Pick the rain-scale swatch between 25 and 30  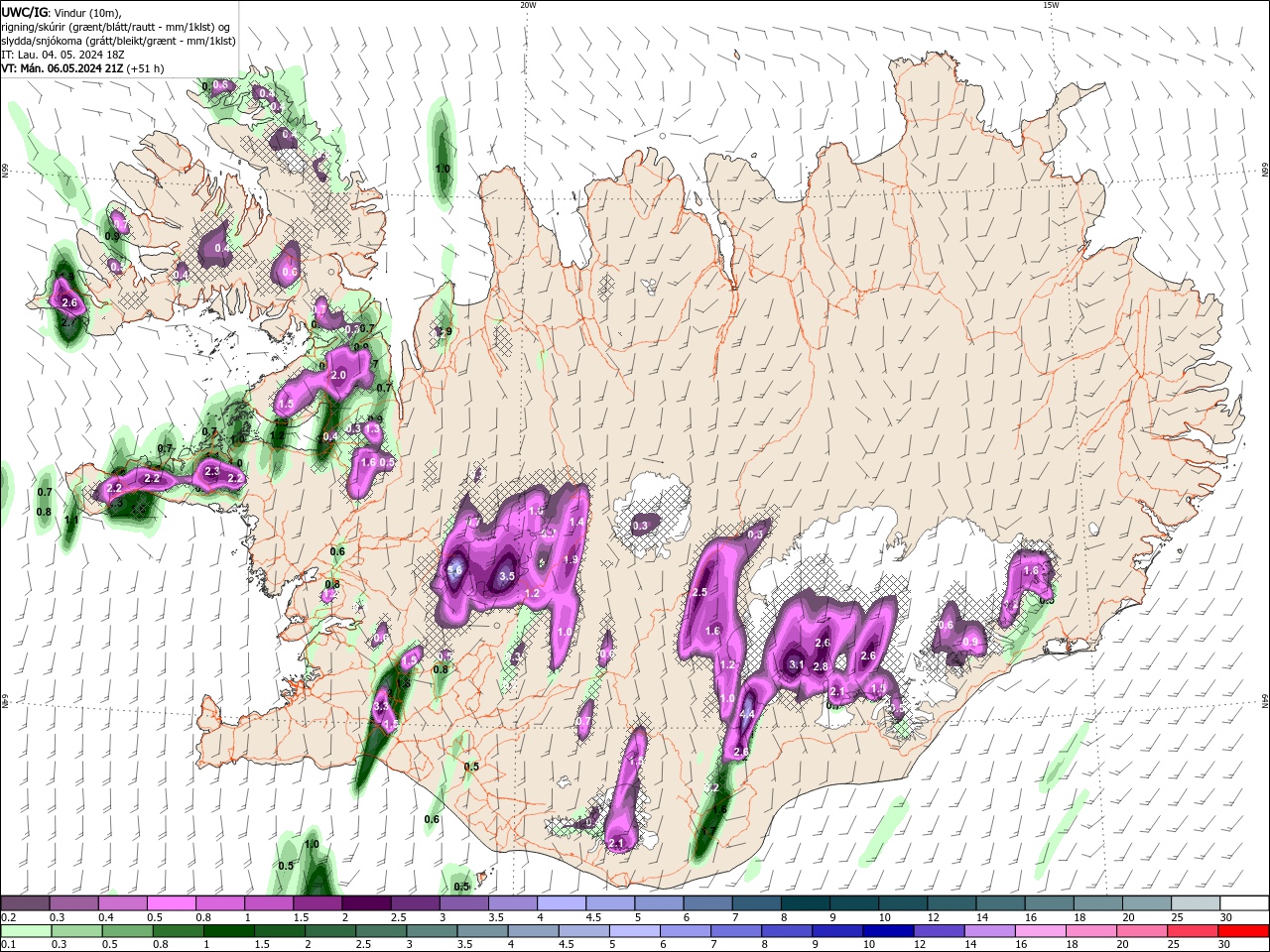pyautogui.click(x=1191, y=931)
